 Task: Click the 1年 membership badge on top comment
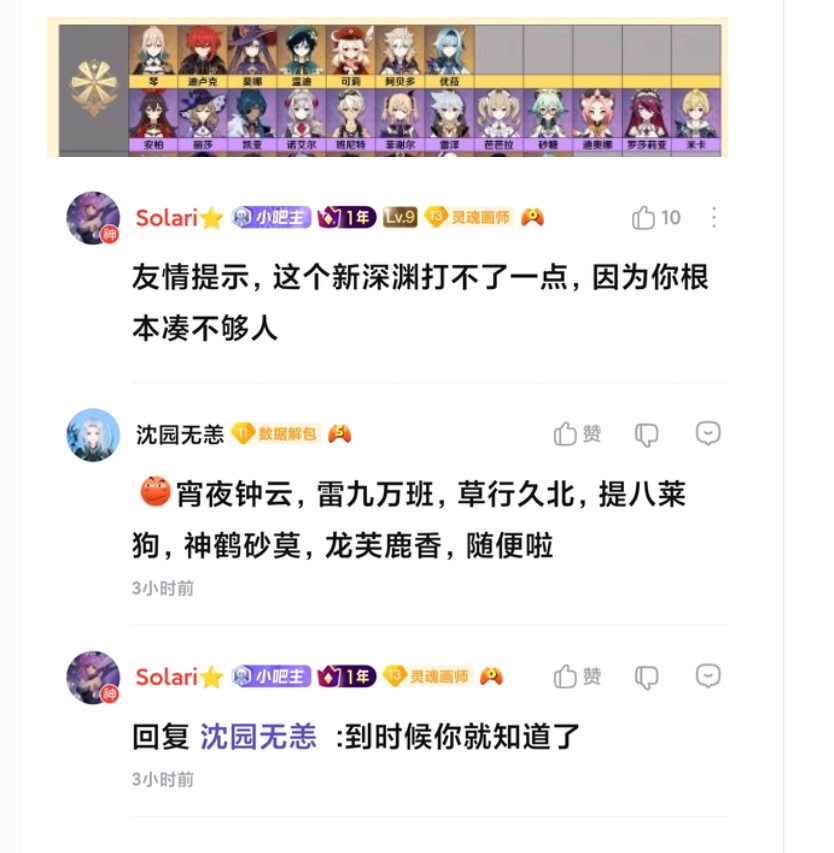click(x=347, y=218)
